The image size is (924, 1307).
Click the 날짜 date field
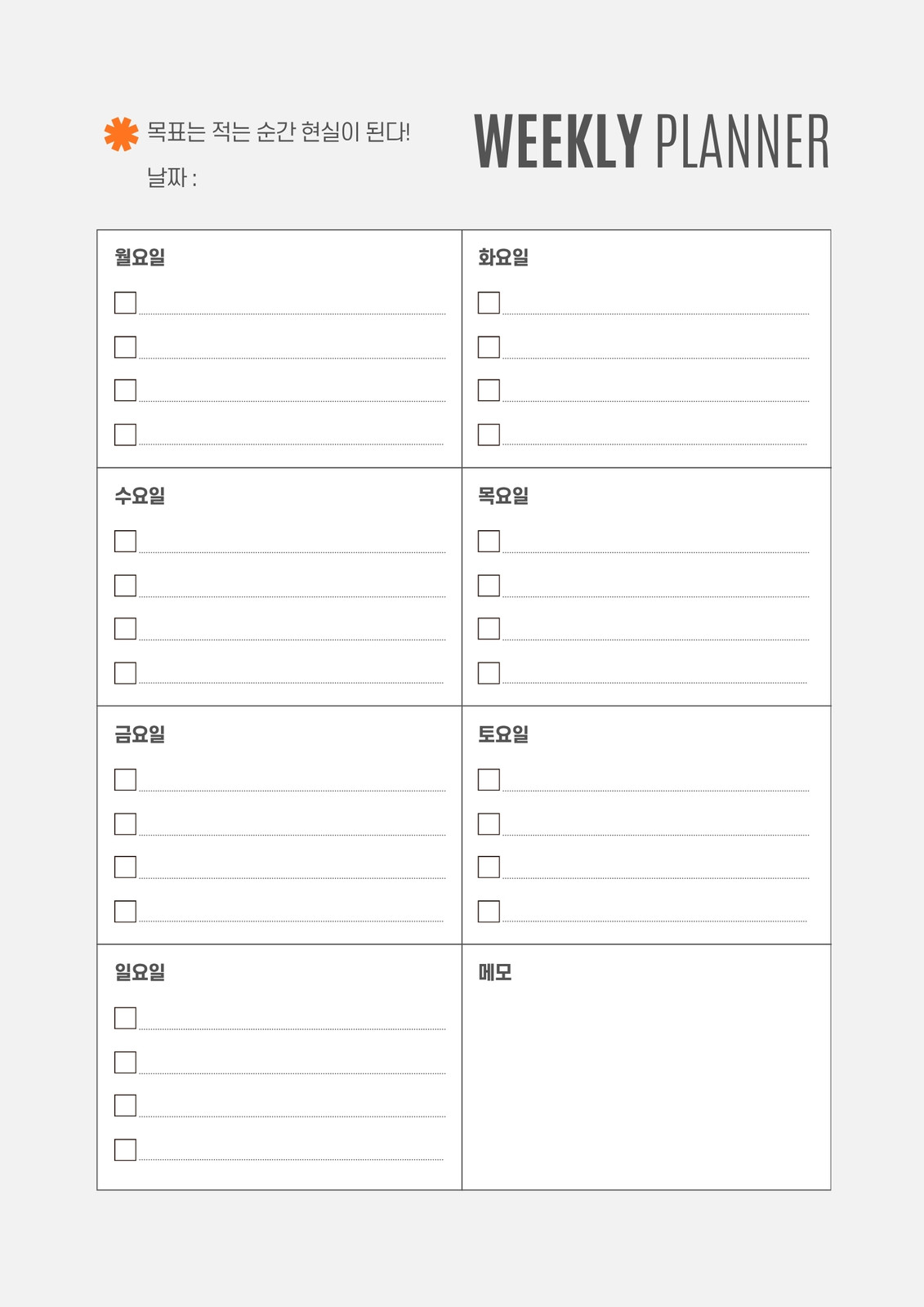(x=172, y=177)
